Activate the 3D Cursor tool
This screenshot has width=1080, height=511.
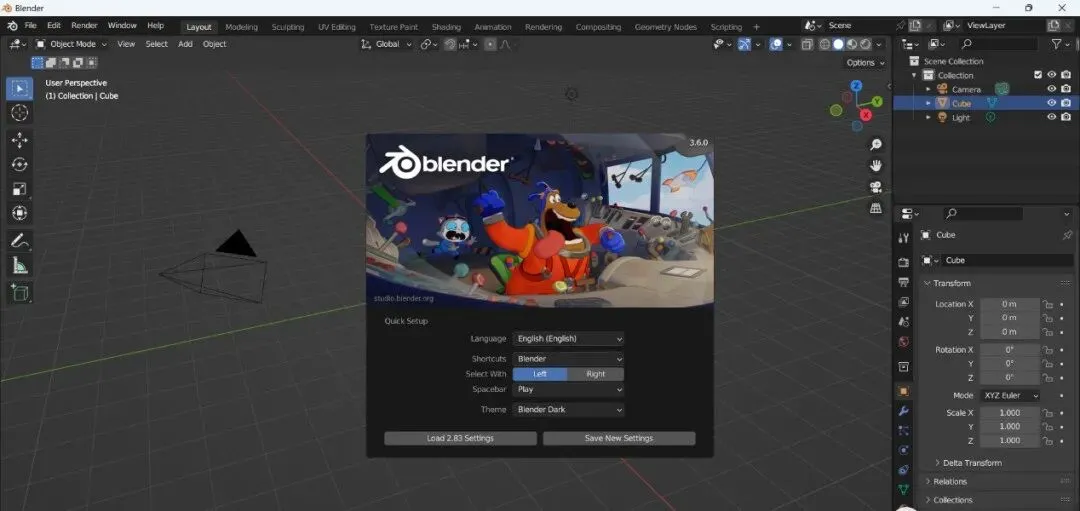[19, 113]
